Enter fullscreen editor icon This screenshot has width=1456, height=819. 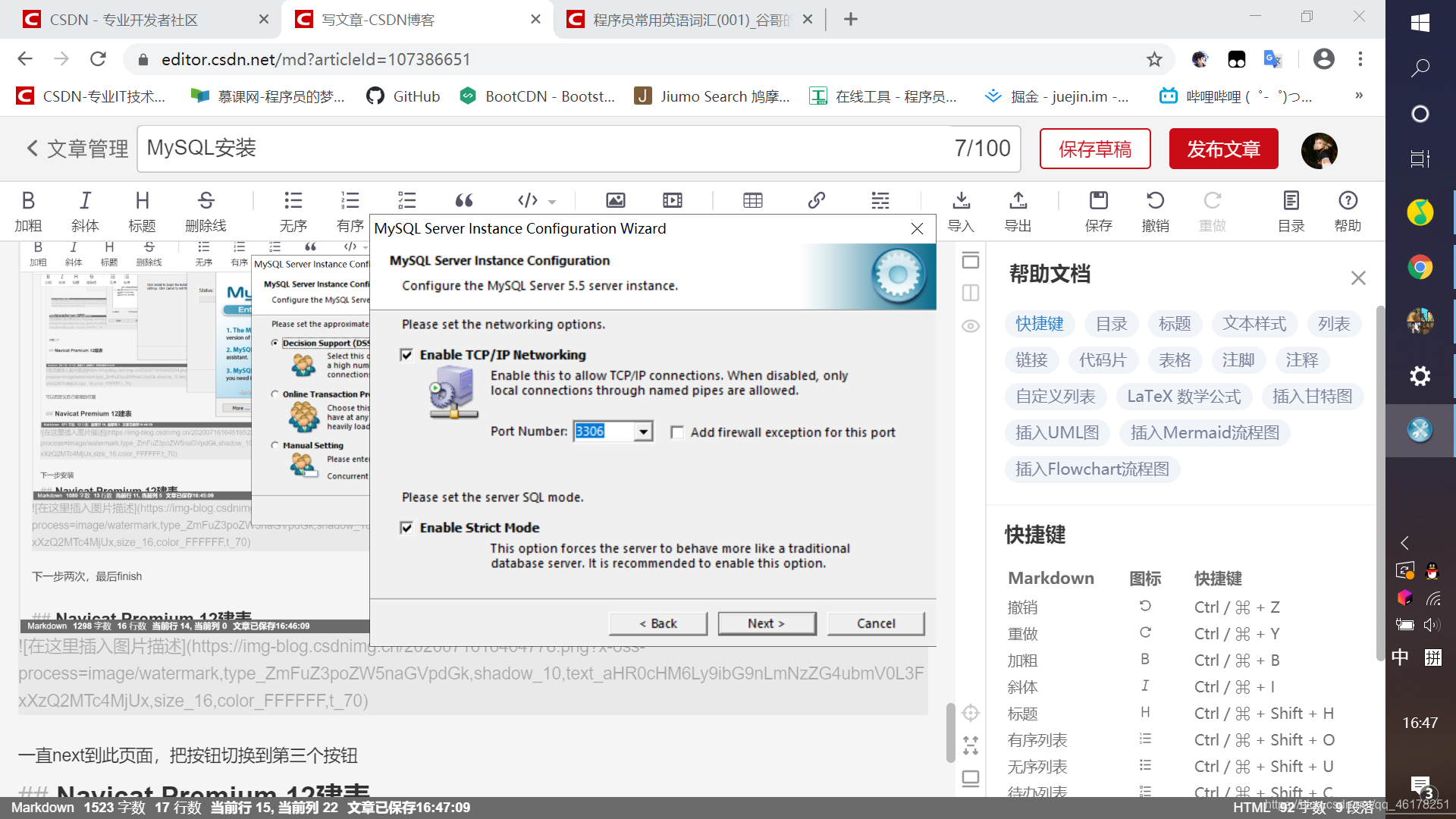pos(971,745)
